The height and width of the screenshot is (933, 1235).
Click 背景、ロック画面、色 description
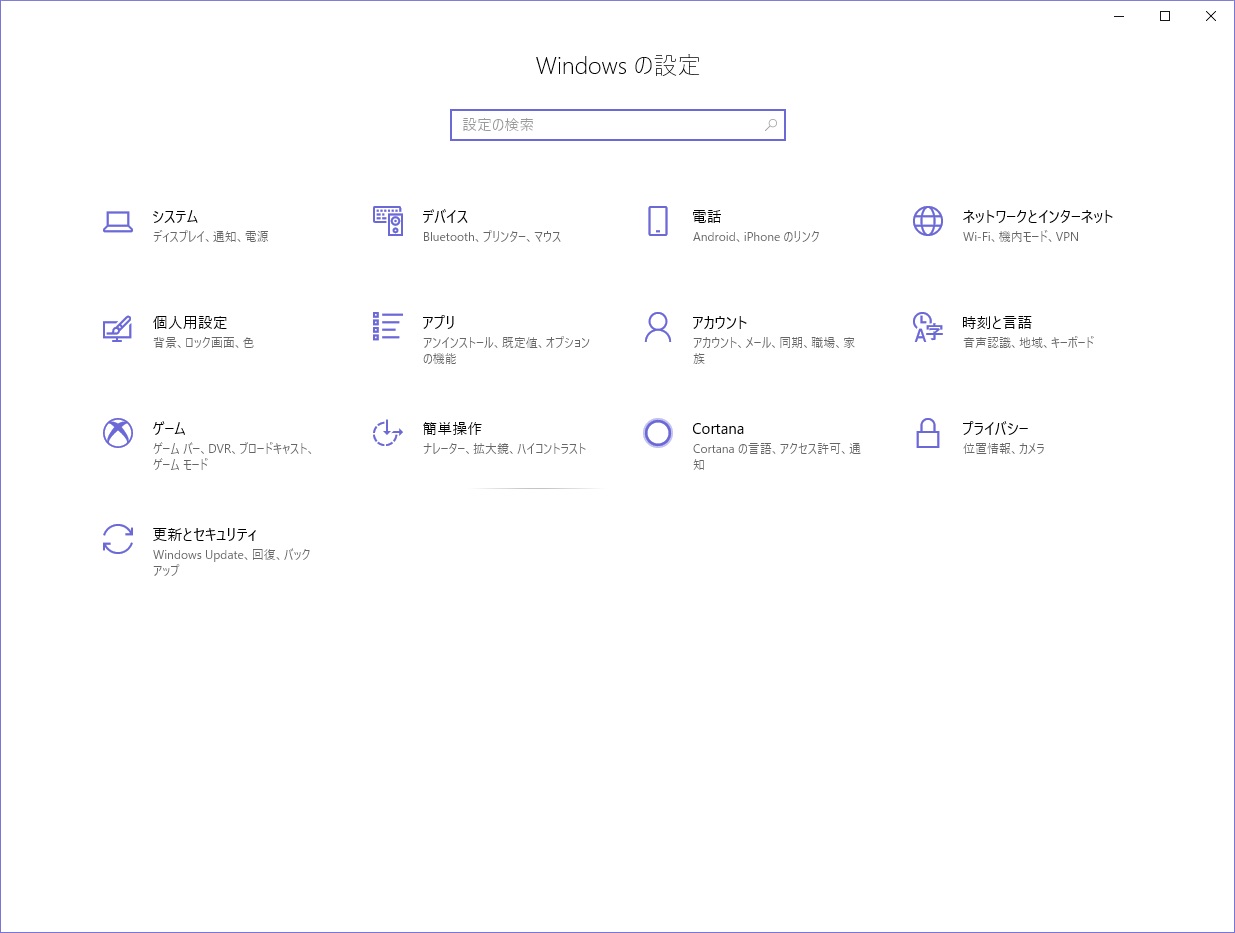[x=203, y=343]
